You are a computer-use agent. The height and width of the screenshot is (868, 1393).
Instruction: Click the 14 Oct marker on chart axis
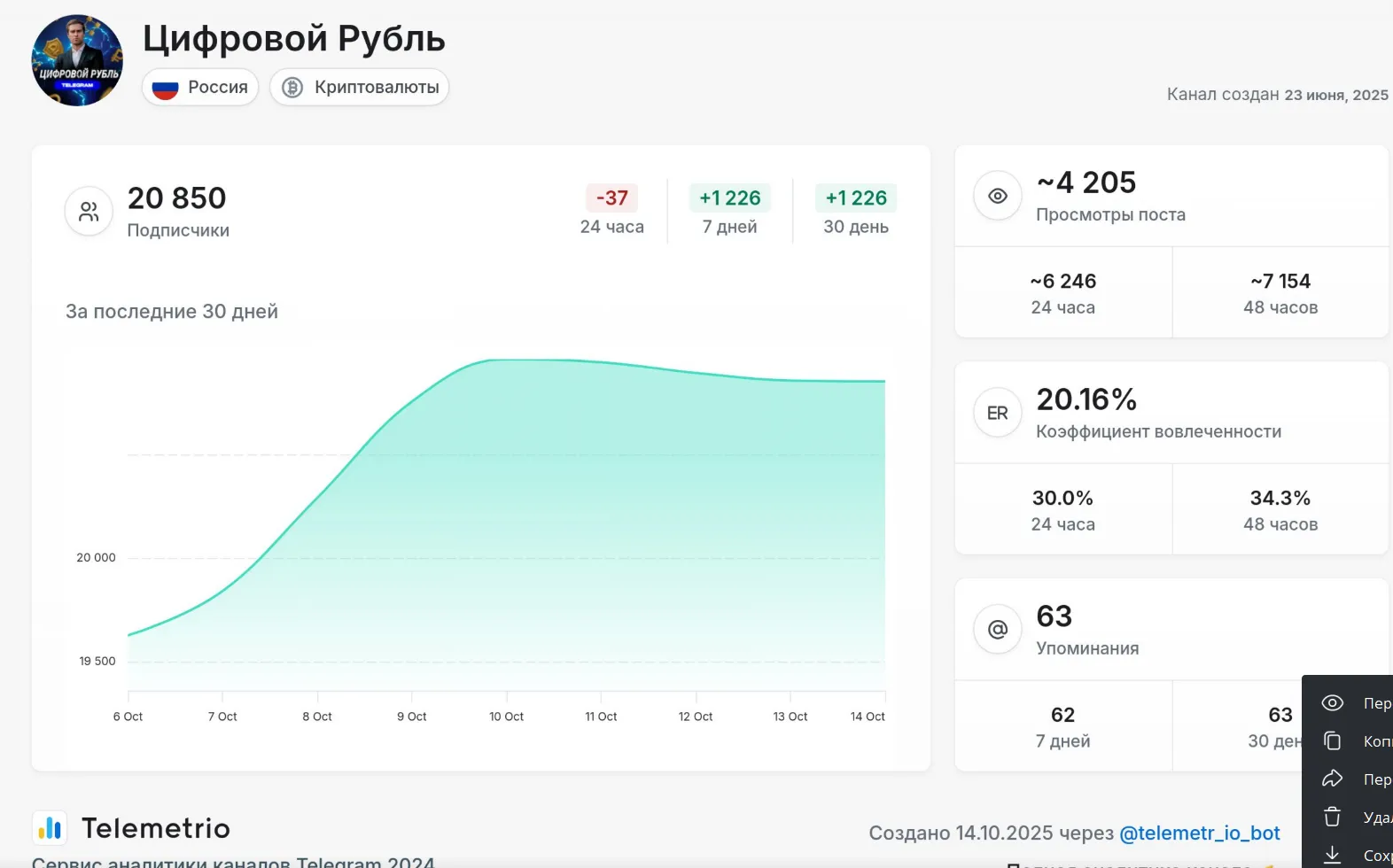[868, 717]
